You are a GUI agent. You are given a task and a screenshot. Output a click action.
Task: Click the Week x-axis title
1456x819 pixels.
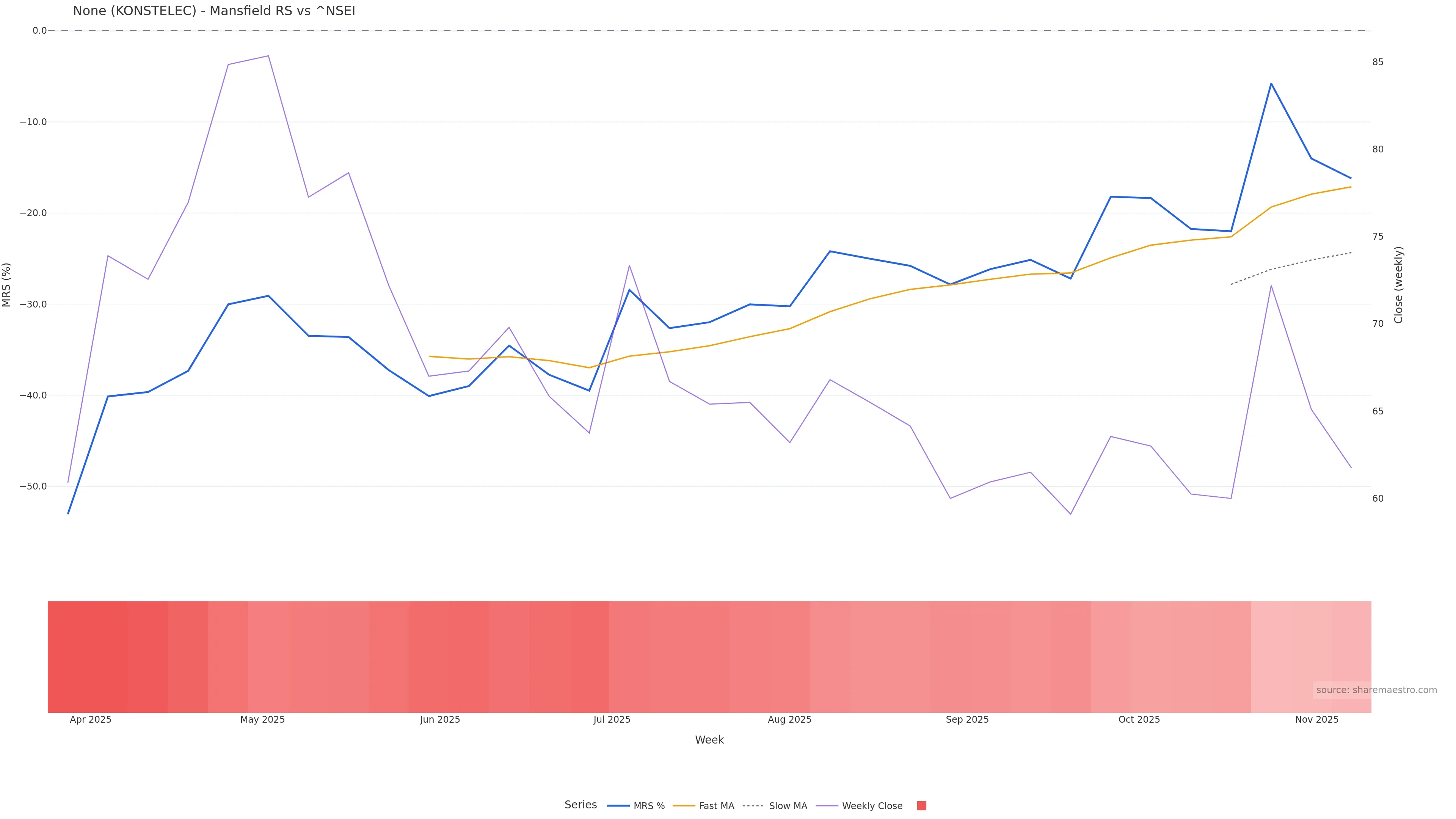pos(709,740)
